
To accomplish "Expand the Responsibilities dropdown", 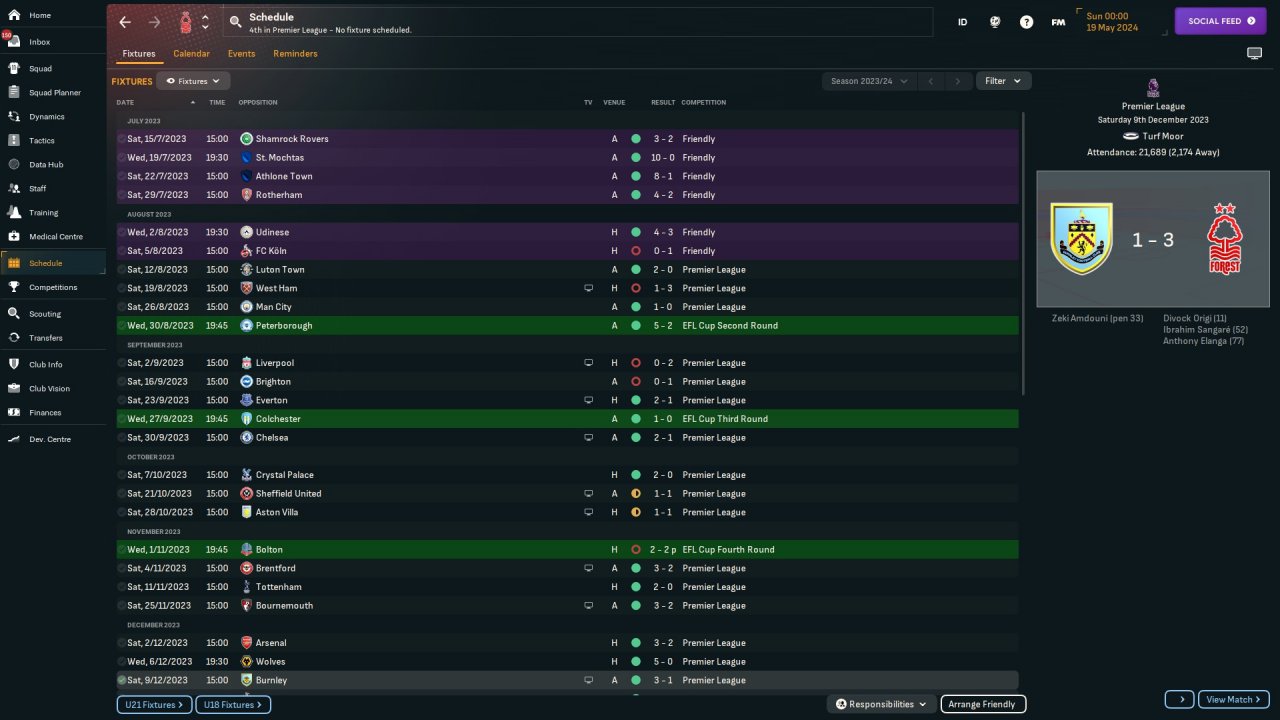I will tap(881, 704).
